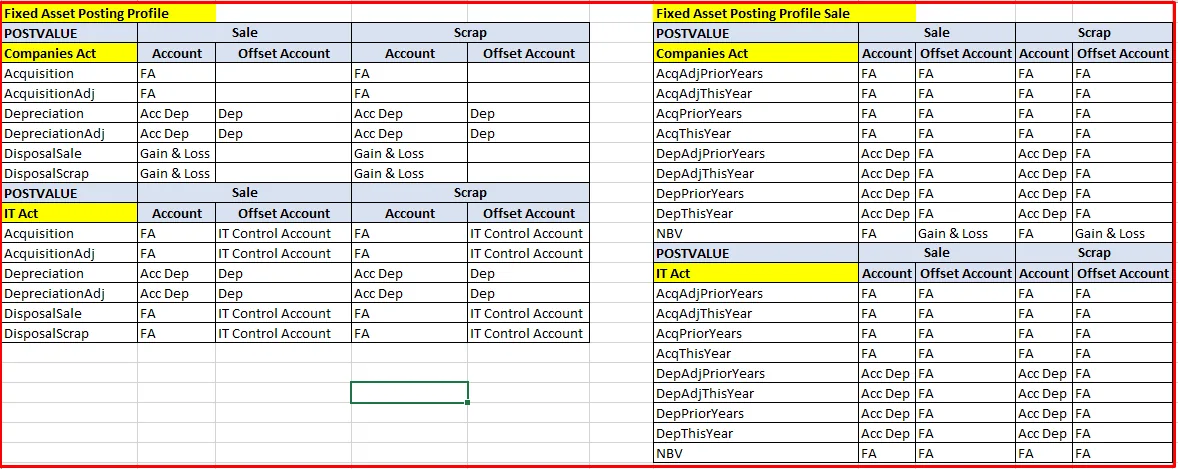Image resolution: width=1178 pixels, height=469 pixels.
Task: Click the 'AcquisitionAdj' row label in left Companies Act table
Action: pos(49,93)
